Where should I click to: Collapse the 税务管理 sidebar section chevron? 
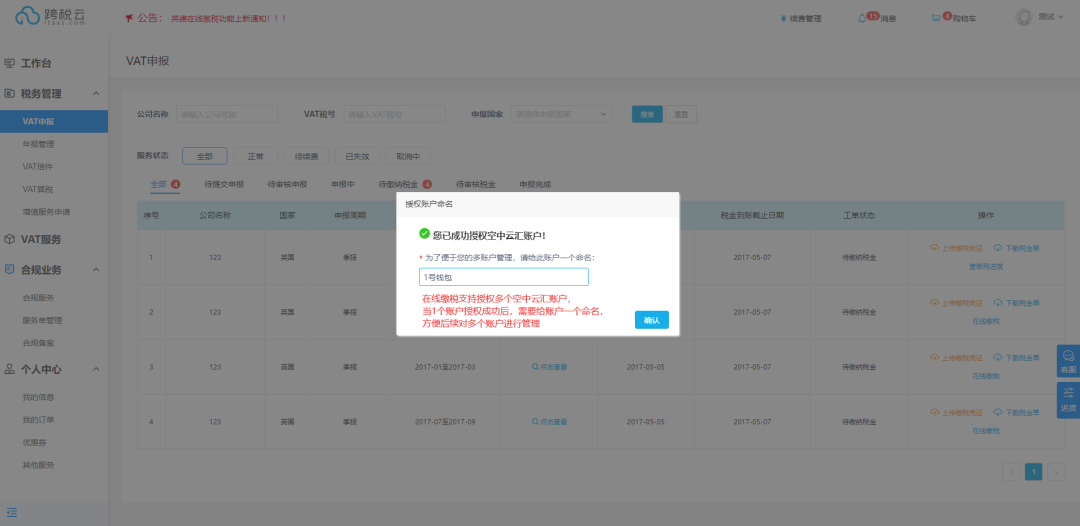click(x=96, y=93)
